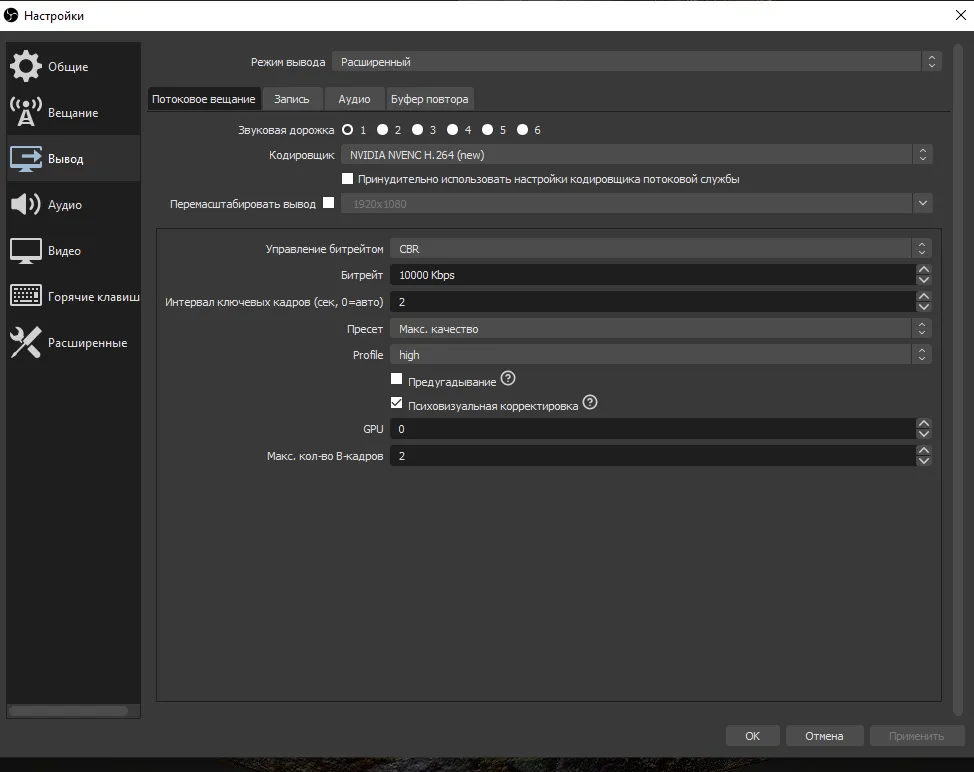Select the Вещание antenna icon
Image resolution: width=974 pixels, height=772 pixels.
pos(25,112)
